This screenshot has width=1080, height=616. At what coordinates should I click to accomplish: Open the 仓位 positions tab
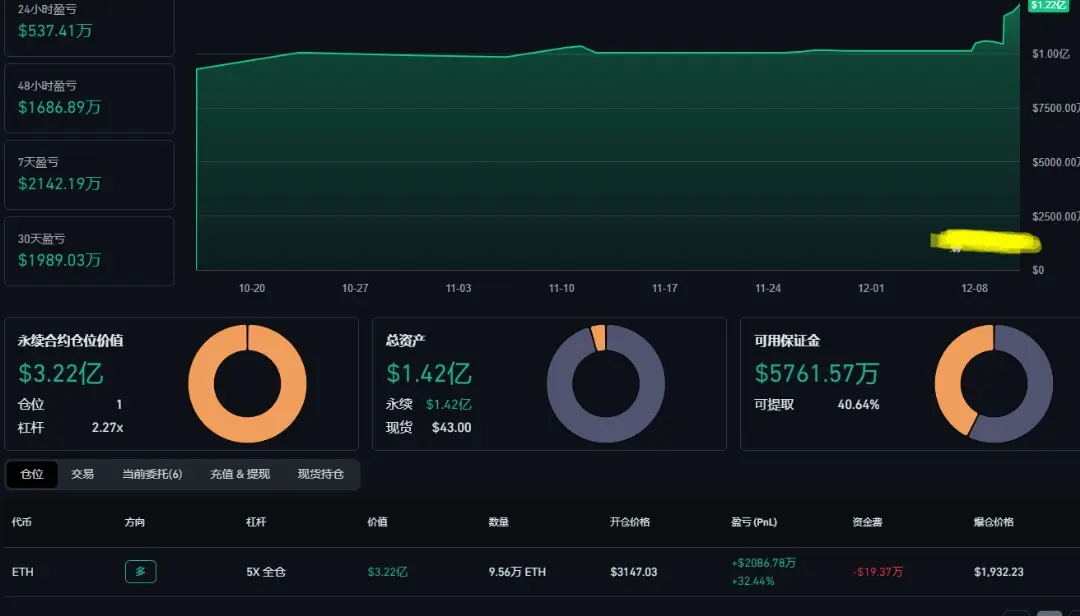click(x=32, y=474)
